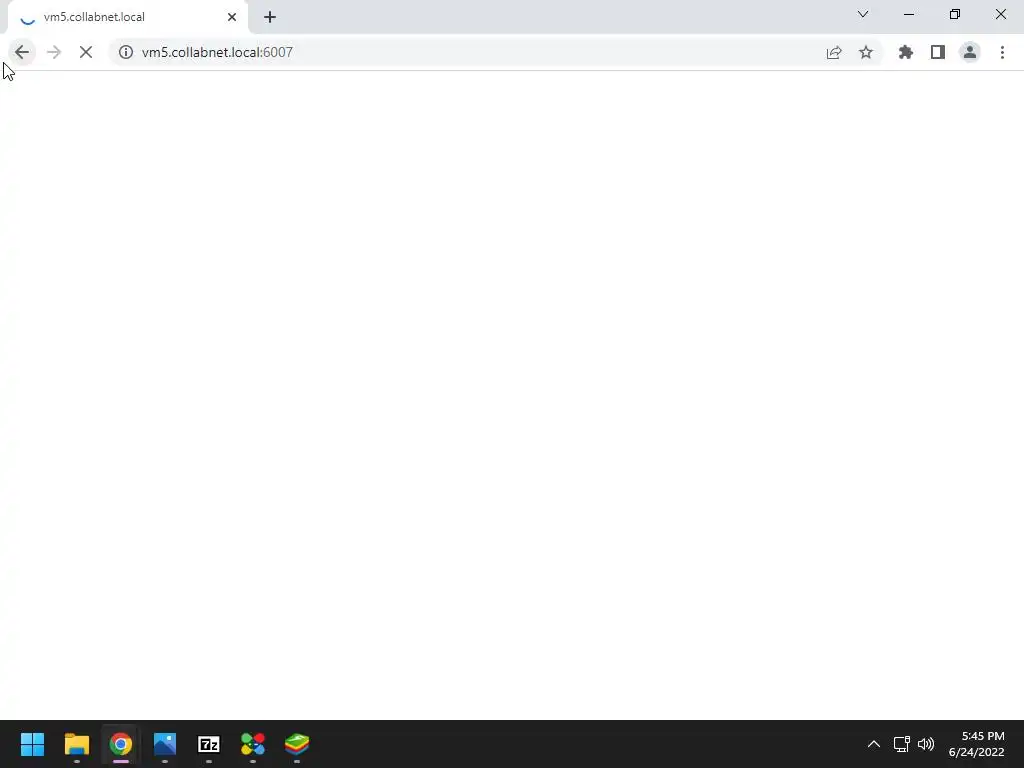Open BlueStacks from the taskbar

[297, 744]
